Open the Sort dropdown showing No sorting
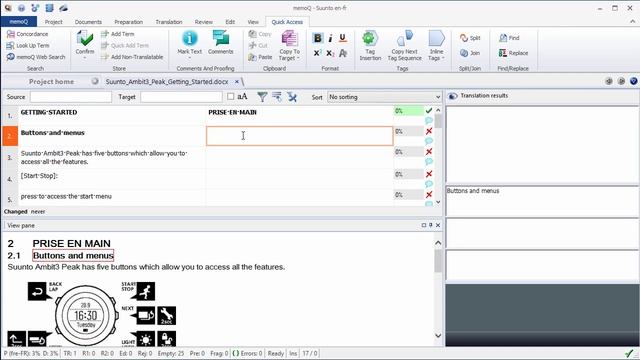This screenshot has width=640, height=360. click(x=384, y=97)
